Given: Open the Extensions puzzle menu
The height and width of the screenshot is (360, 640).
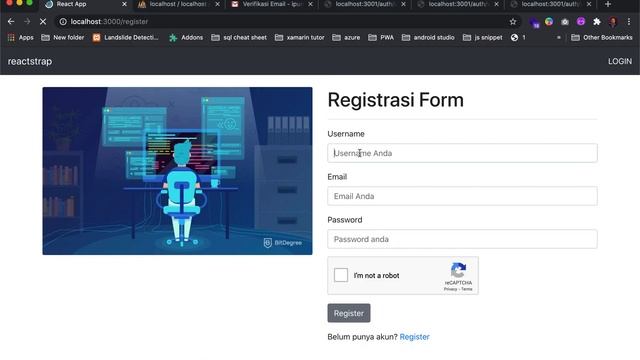Looking at the screenshot, I should pyautogui.click(x=597, y=22).
